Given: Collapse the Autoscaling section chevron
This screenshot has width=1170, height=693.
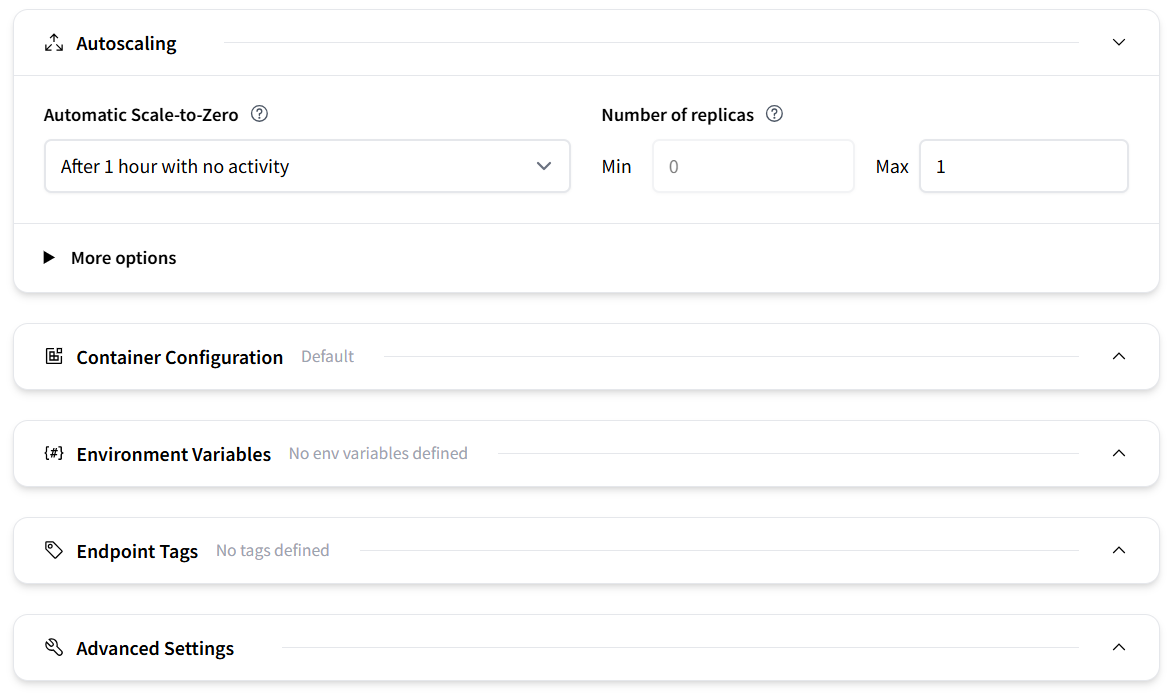Looking at the screenshot, I should point(1119,43).
